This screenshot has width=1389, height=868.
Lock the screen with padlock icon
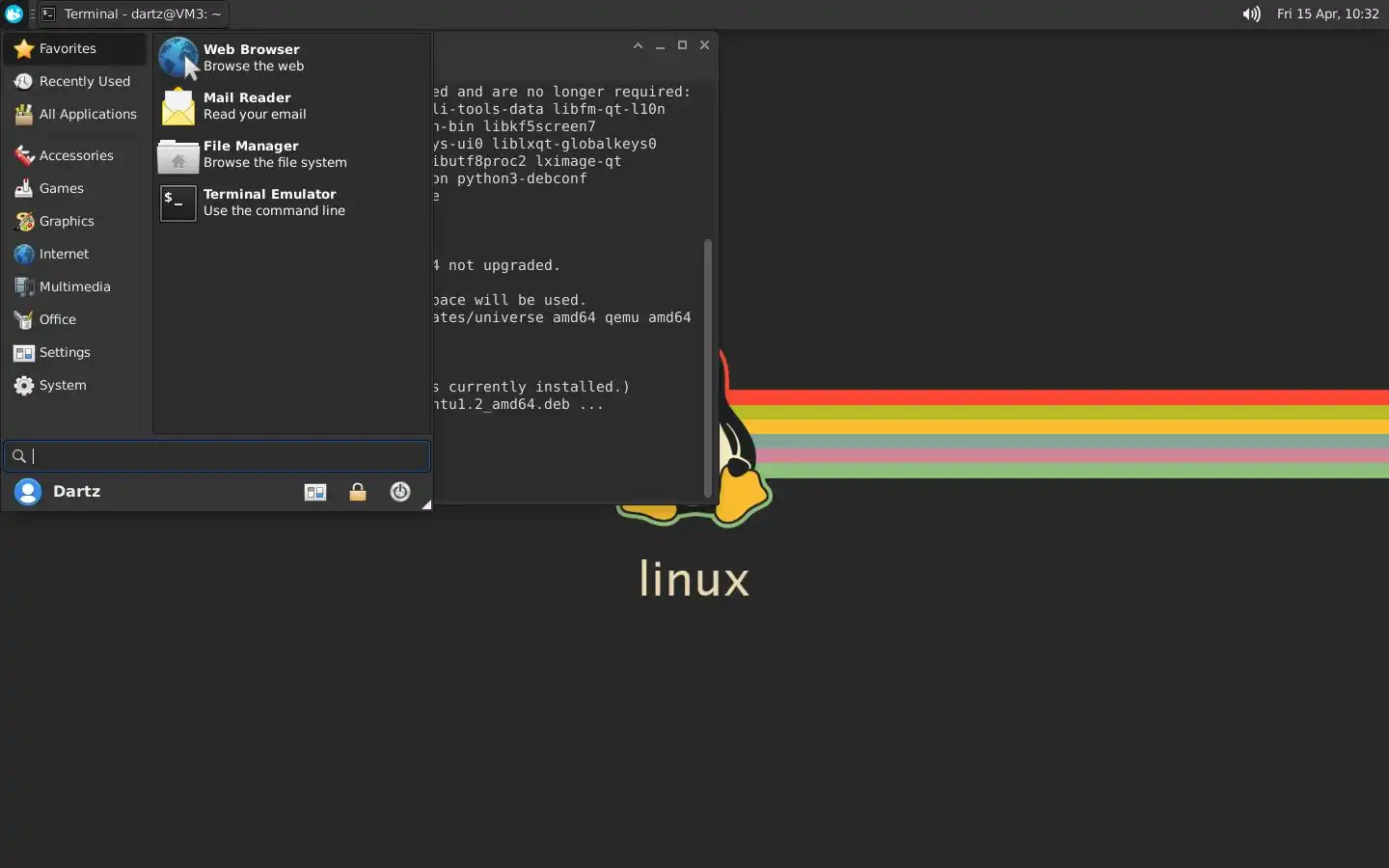pos(358,492)
